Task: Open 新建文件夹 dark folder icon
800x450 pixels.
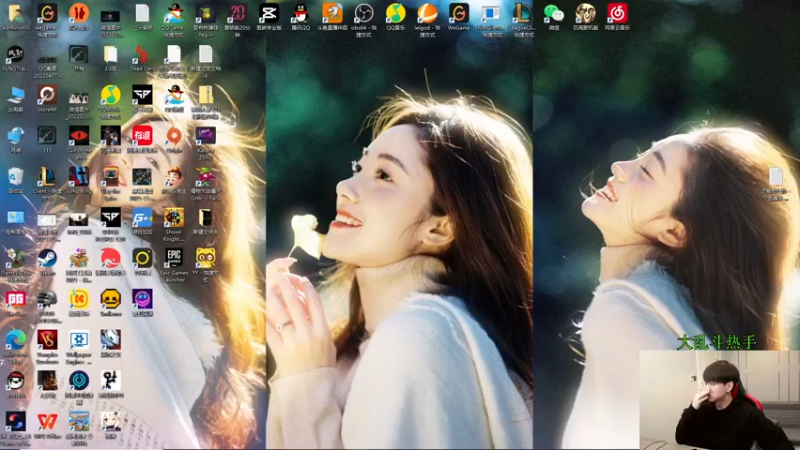Action: (x=205, y=218)
